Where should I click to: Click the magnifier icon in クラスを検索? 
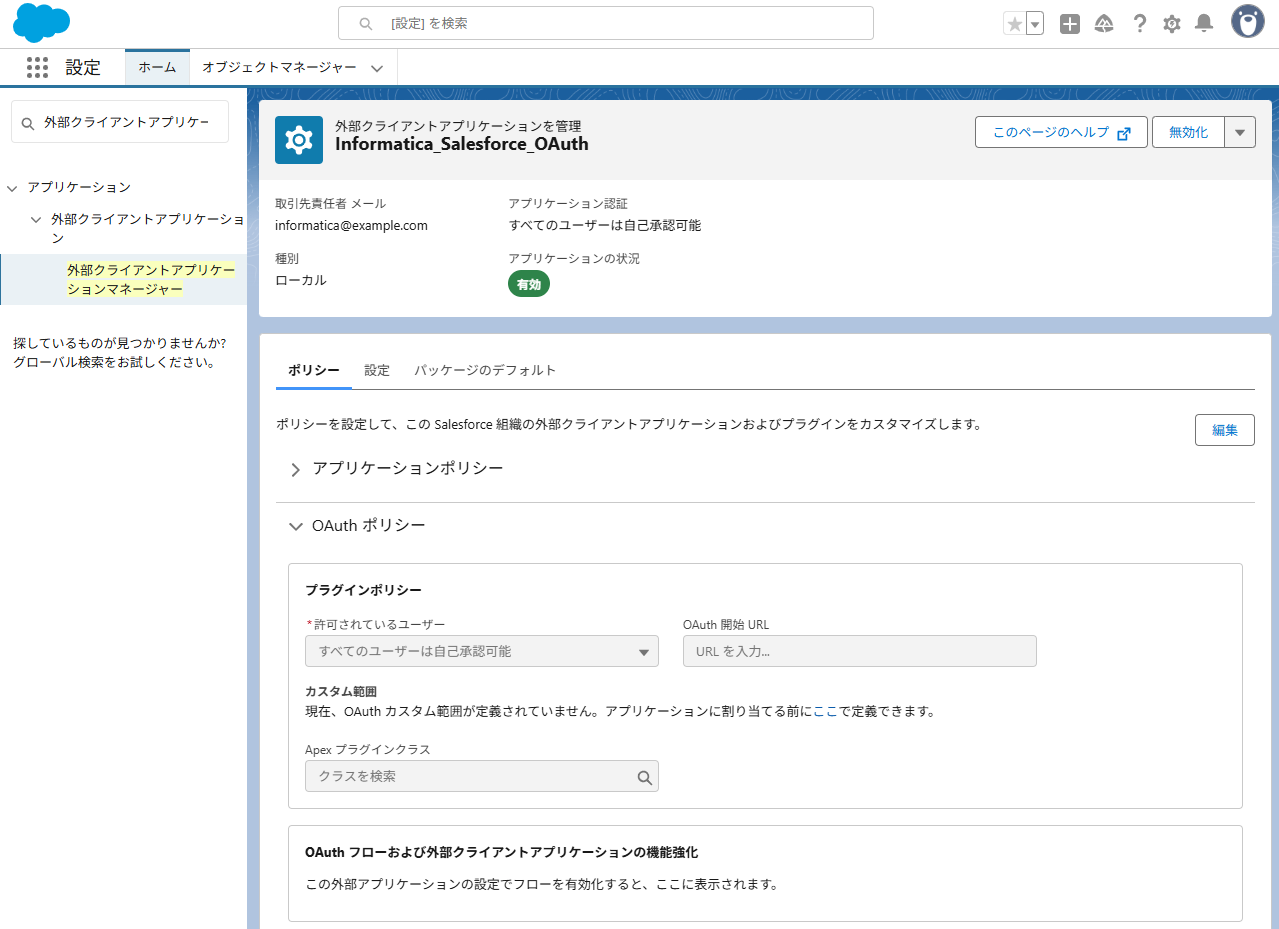[645, 777]
